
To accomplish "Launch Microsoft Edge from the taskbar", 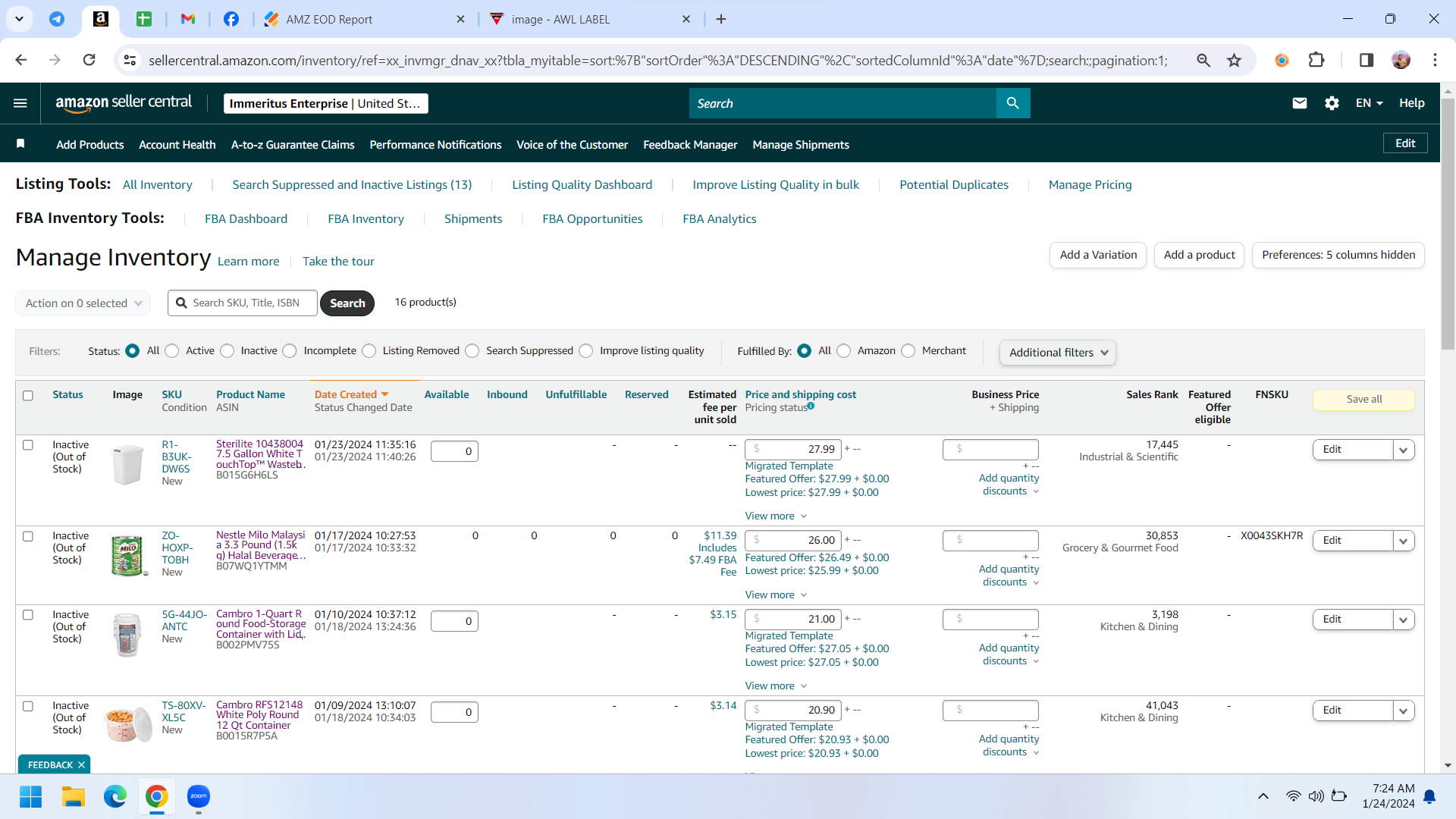I will coord(115,796).
